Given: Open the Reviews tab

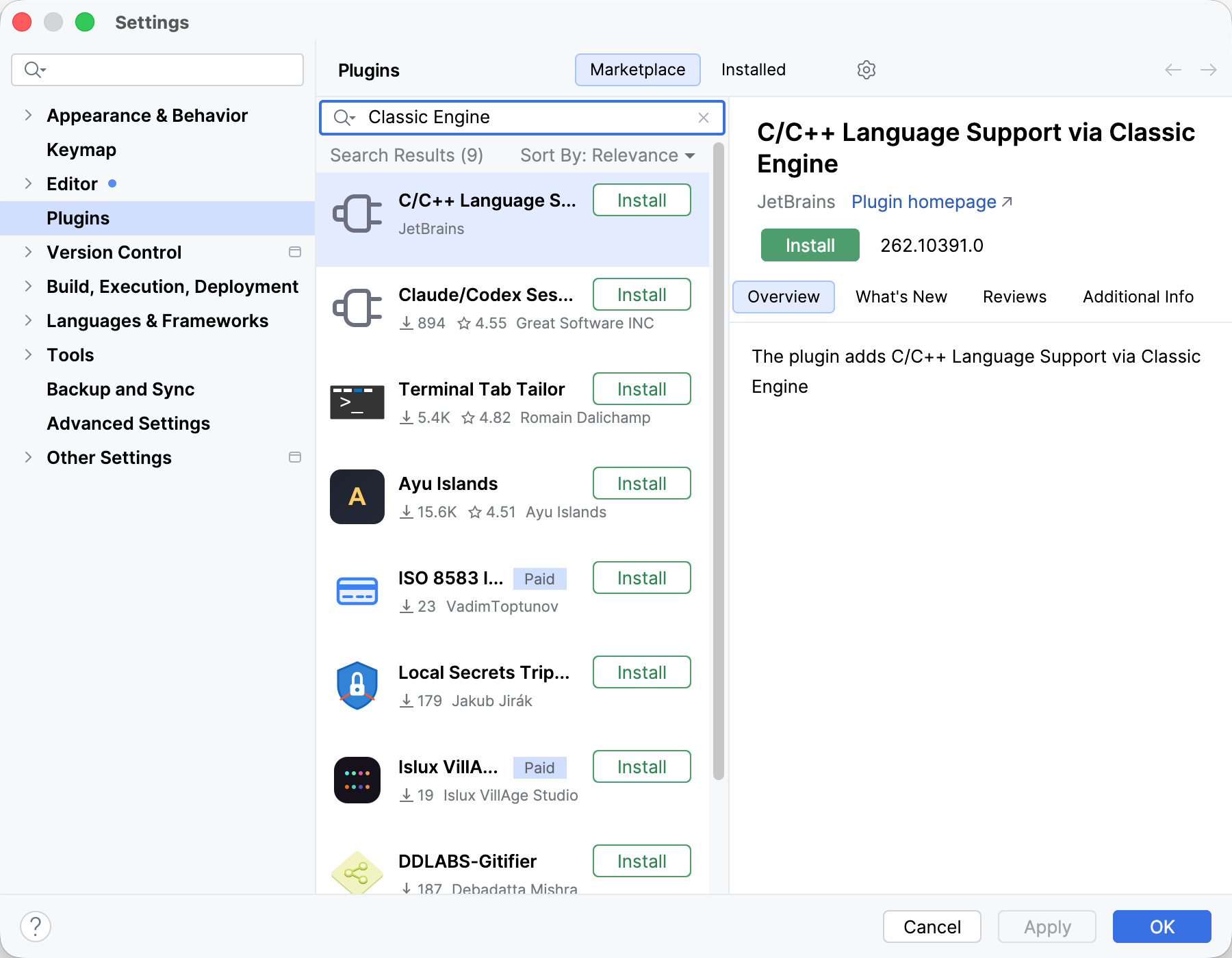Looking at the screenshot, I should (1014, 297).
